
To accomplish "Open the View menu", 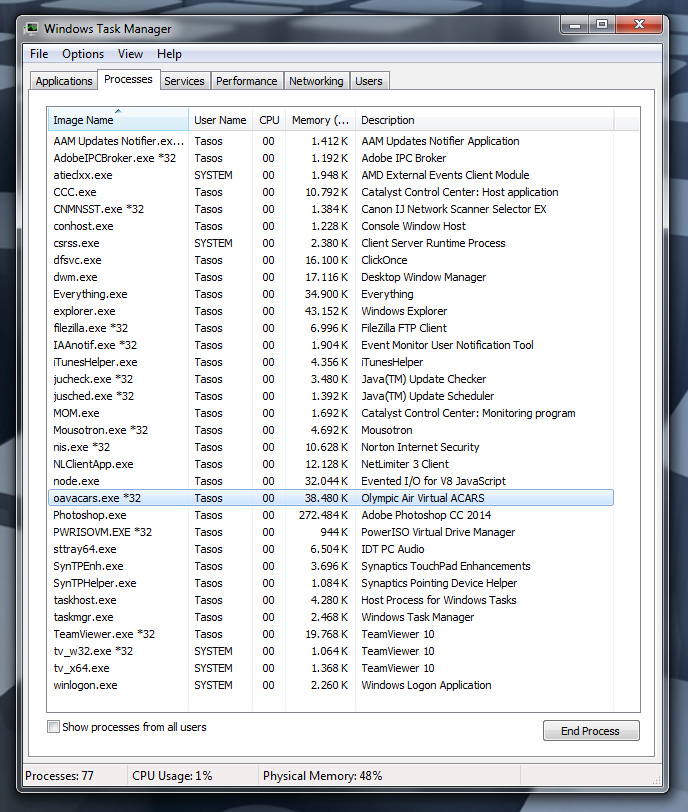I will (130, 54).
